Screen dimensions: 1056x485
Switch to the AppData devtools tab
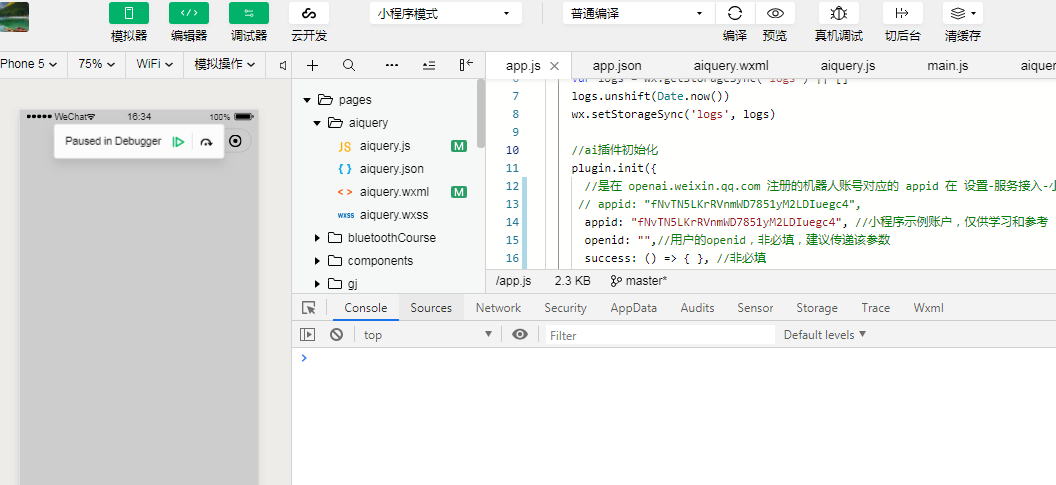(634, 308)
